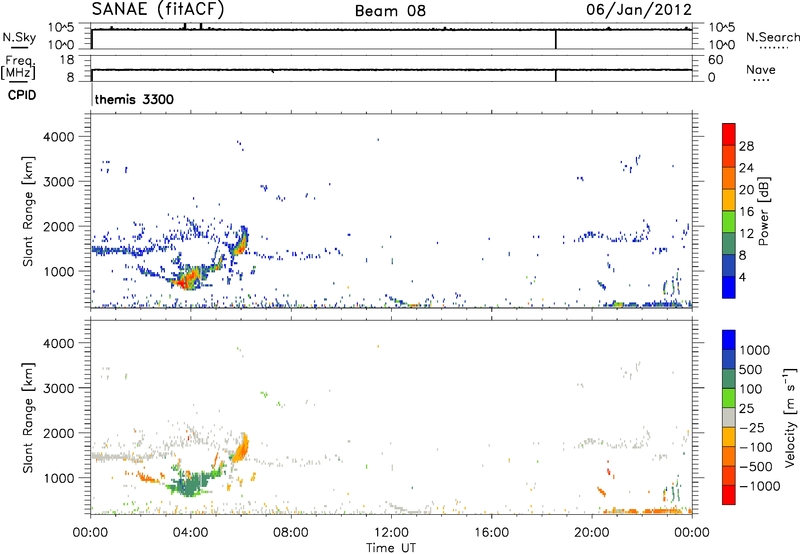Click the 4000 tick on power panel axis
Screen dimensions: 800x554
point(59,137)
